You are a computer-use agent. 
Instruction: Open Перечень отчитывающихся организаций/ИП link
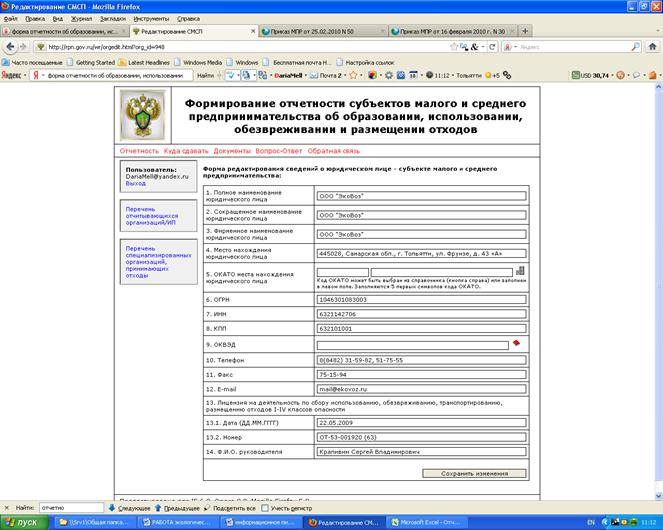click(151, 216)
